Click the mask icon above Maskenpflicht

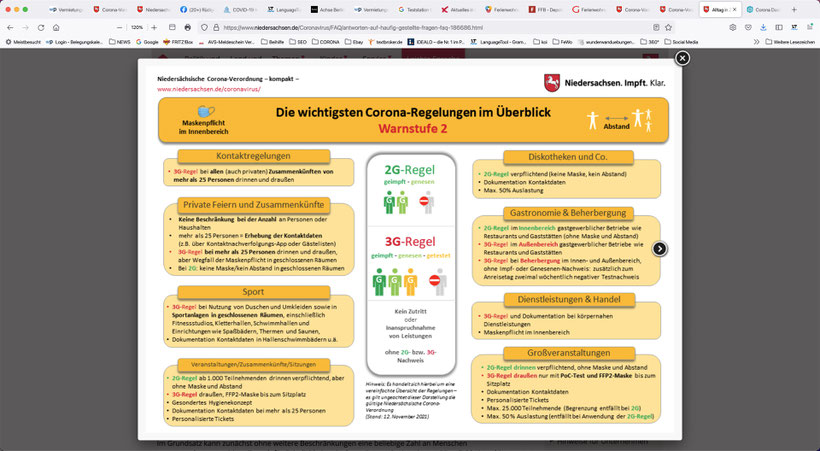pyautogui.click(x=206, y=111)
